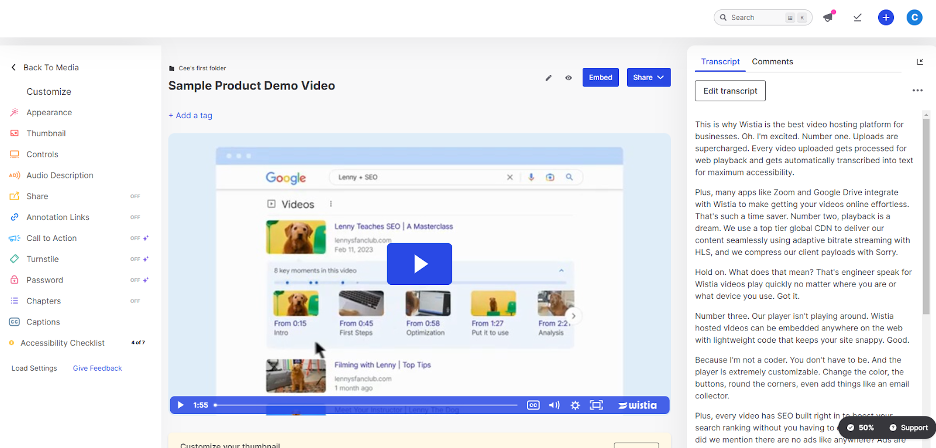Click the Wistia logo in player bar
This screenshot has height=448, width=936.
638,405
